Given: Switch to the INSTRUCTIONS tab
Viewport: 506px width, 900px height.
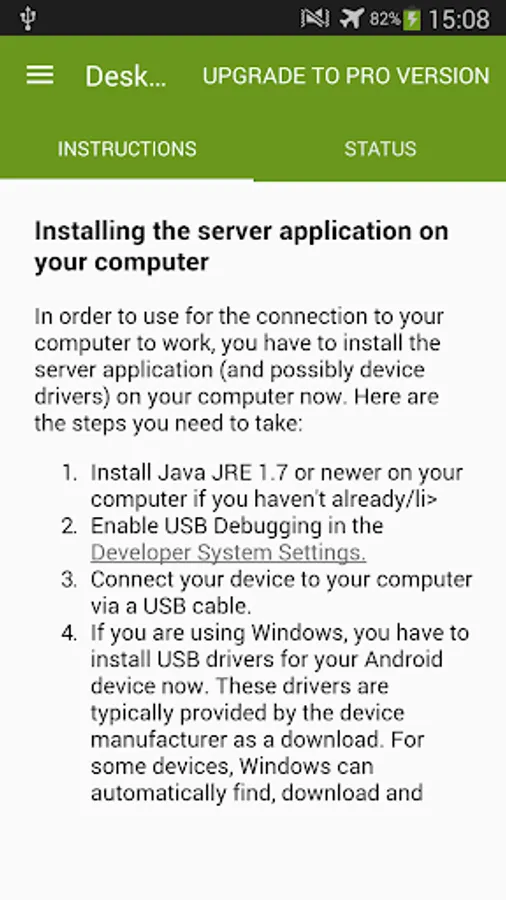Looking at the screenshot, I should pos(127,149).
